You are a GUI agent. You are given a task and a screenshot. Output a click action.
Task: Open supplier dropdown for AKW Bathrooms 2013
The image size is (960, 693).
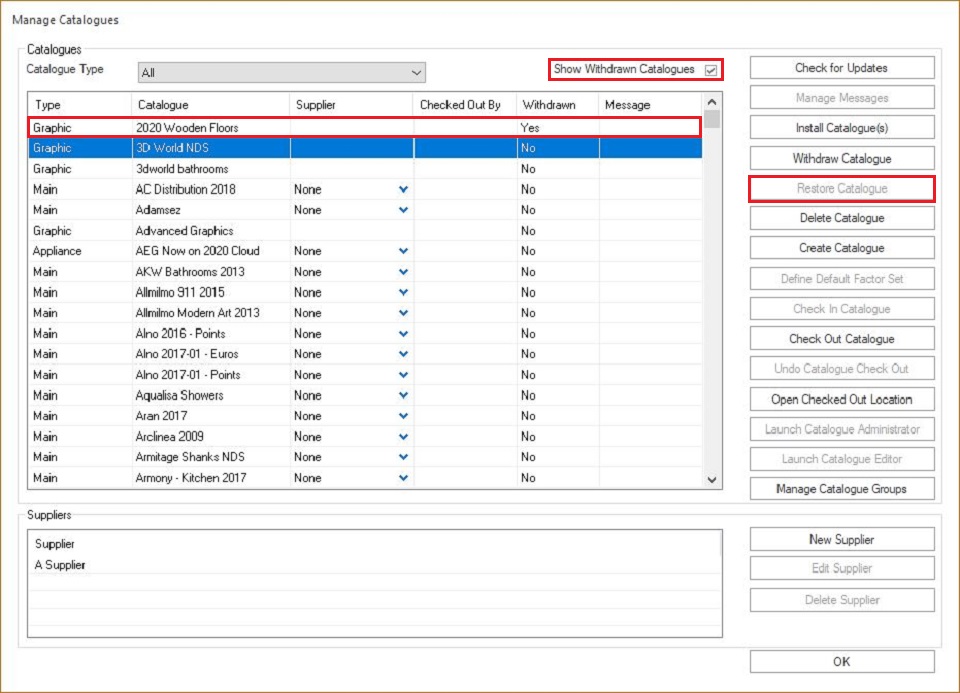(403, 272)
